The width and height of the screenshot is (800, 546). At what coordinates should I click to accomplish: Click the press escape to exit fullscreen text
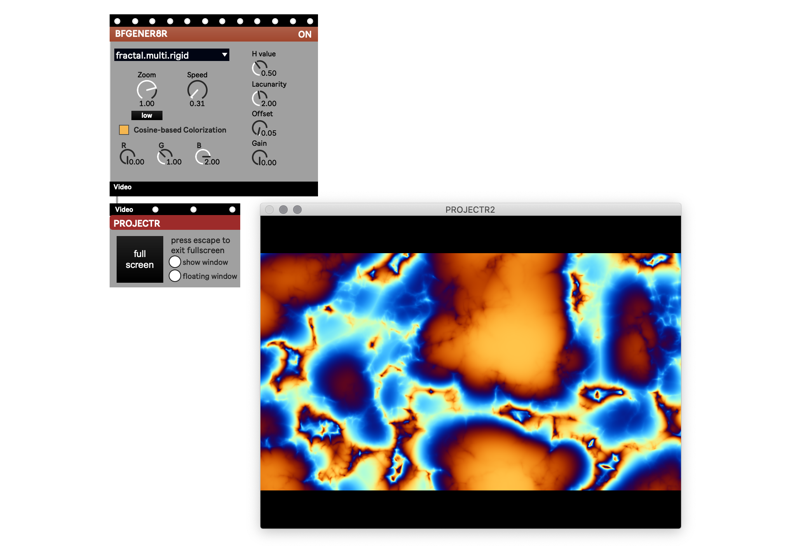[200, 245]
